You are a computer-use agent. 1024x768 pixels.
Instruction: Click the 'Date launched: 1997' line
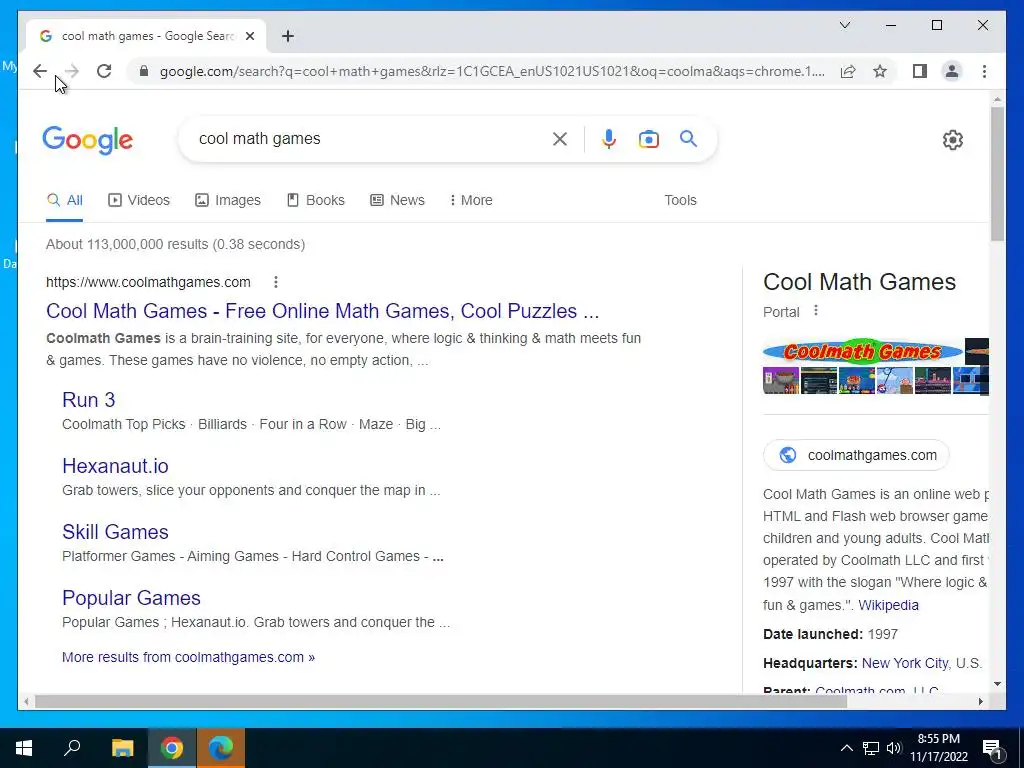point(830,634)
